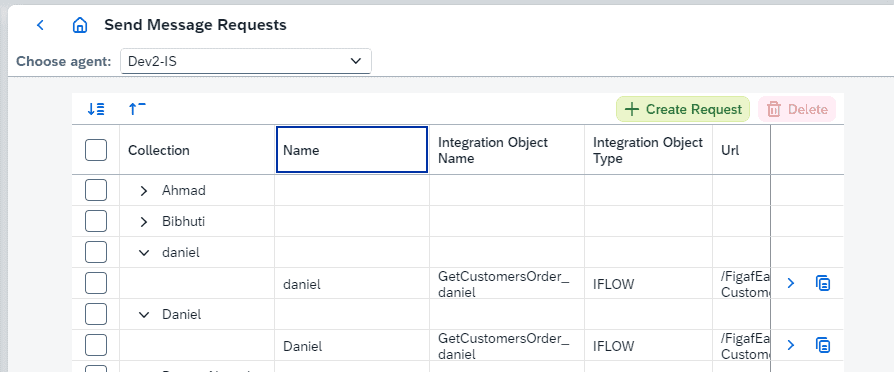Screen dimensions: 894x372
Task: Go back using the left arrow icon
Action: click(x=40, y=25)
